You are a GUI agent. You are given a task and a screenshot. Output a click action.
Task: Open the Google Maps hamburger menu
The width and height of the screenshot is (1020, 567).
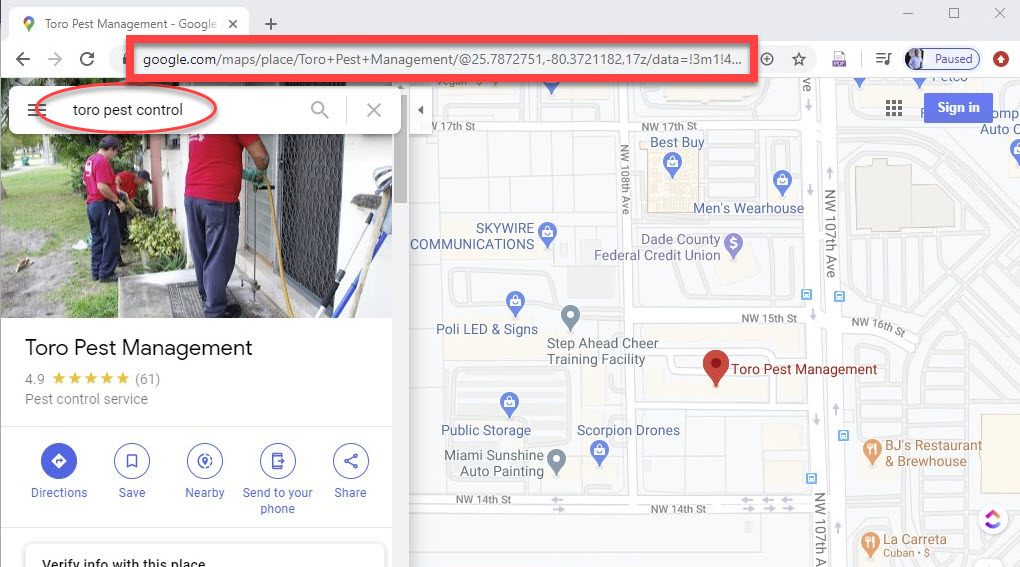tap(37, 110)
